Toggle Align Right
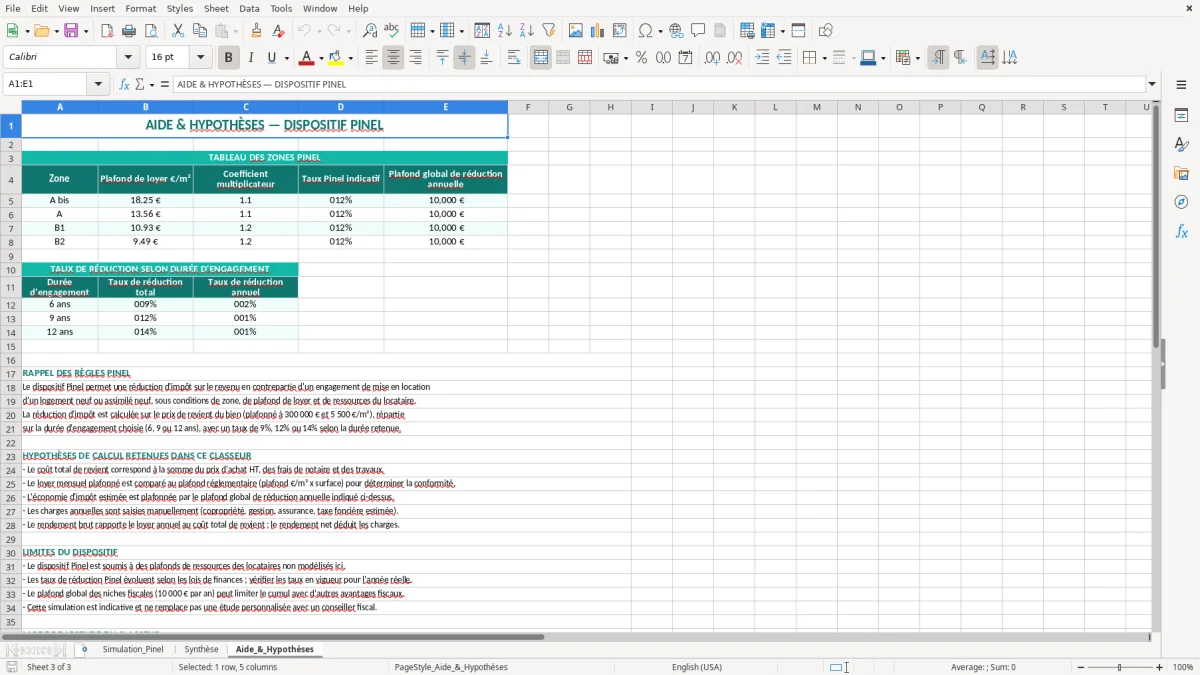 [x=415, y=58]
